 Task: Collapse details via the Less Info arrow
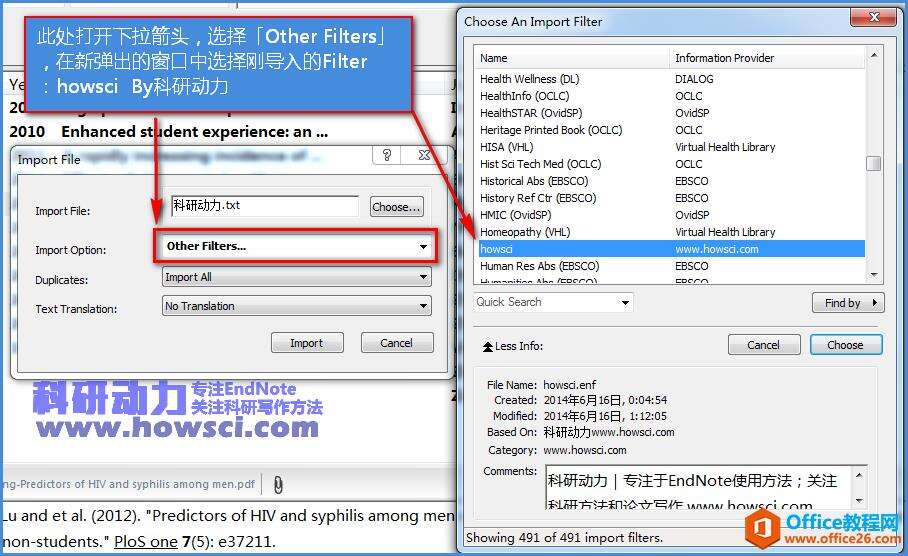pyautogui.click(x=488, y=346)
